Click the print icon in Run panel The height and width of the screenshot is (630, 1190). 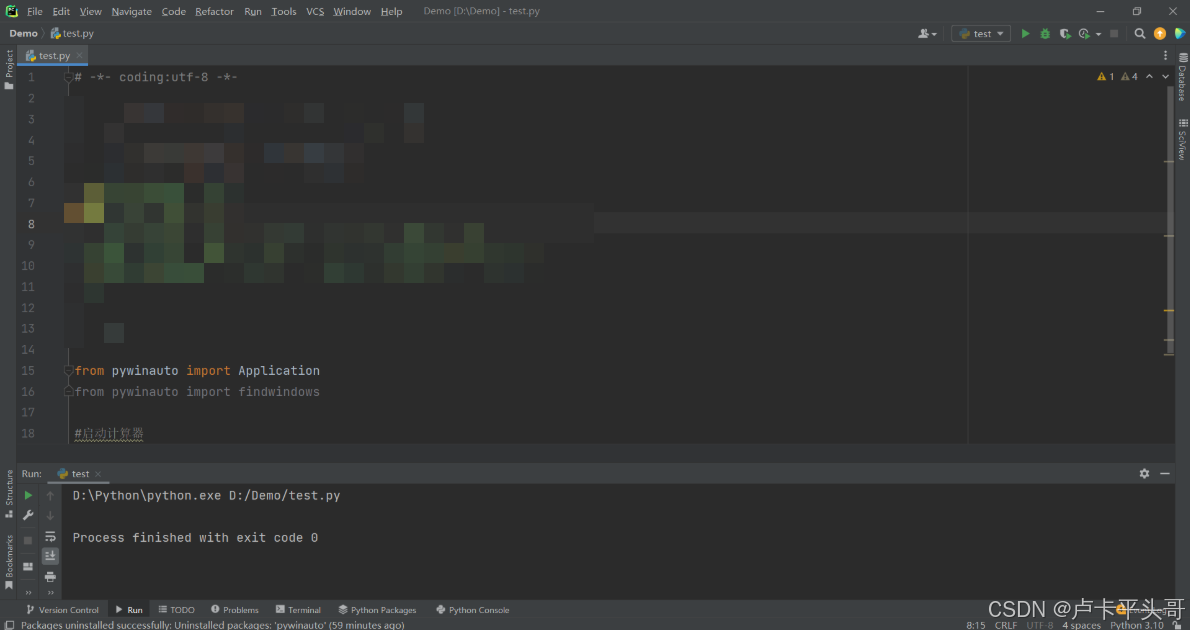click(50, 577)
